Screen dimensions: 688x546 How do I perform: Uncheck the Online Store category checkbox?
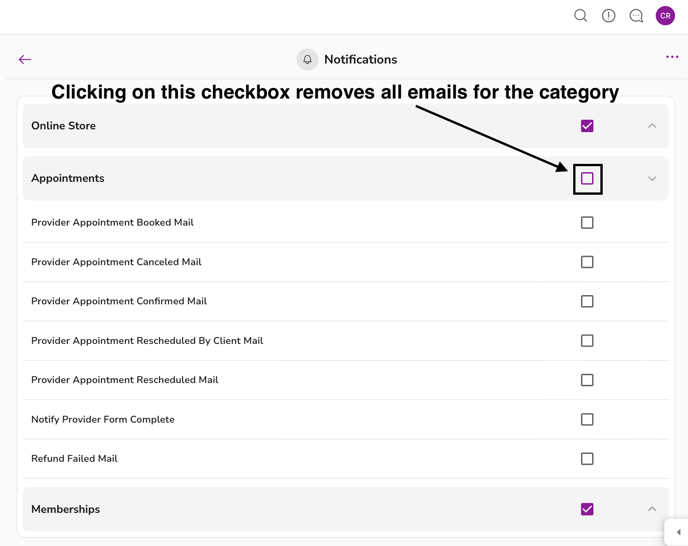point(587,126)
